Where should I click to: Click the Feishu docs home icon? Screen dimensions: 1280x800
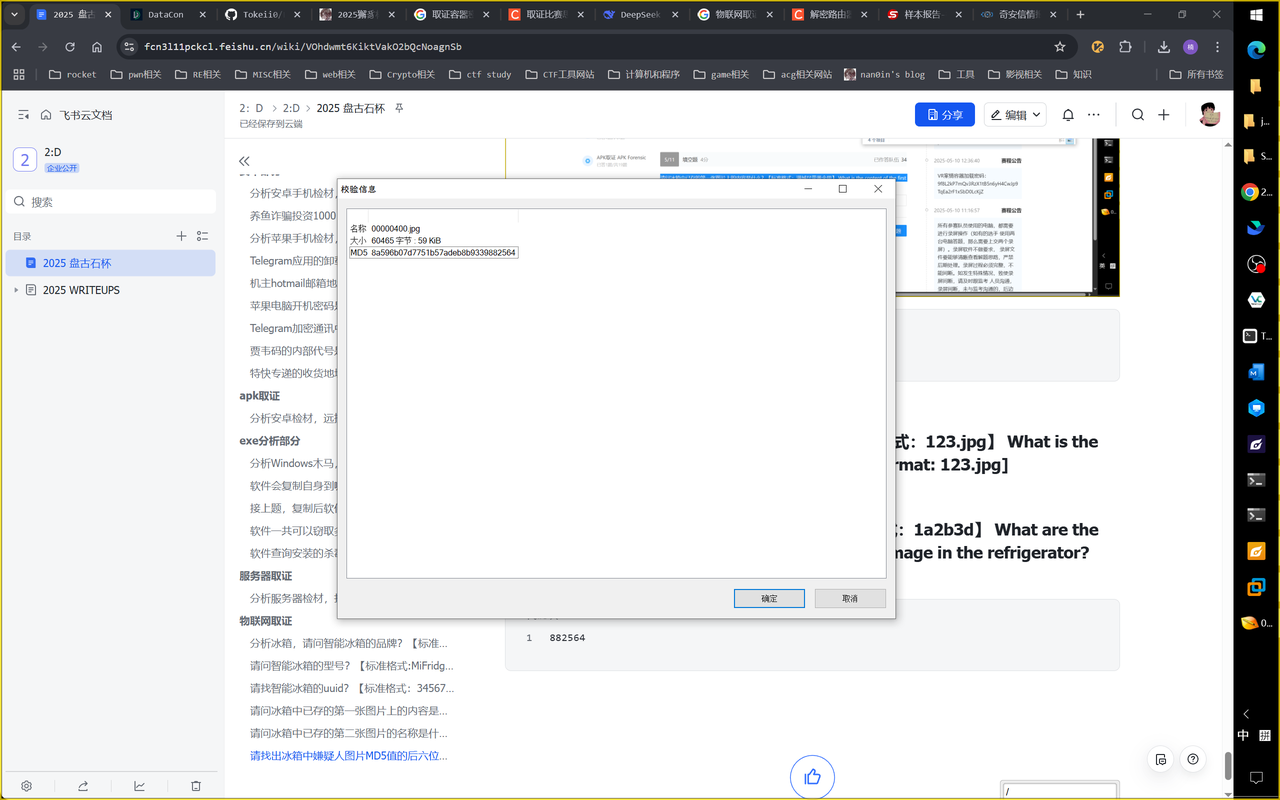(x=46, y=115)
